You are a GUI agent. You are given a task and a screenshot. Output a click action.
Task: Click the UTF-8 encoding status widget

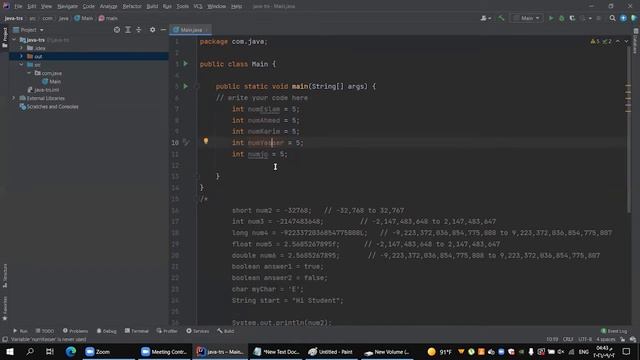pyautogui.click(x=585, y=339)
